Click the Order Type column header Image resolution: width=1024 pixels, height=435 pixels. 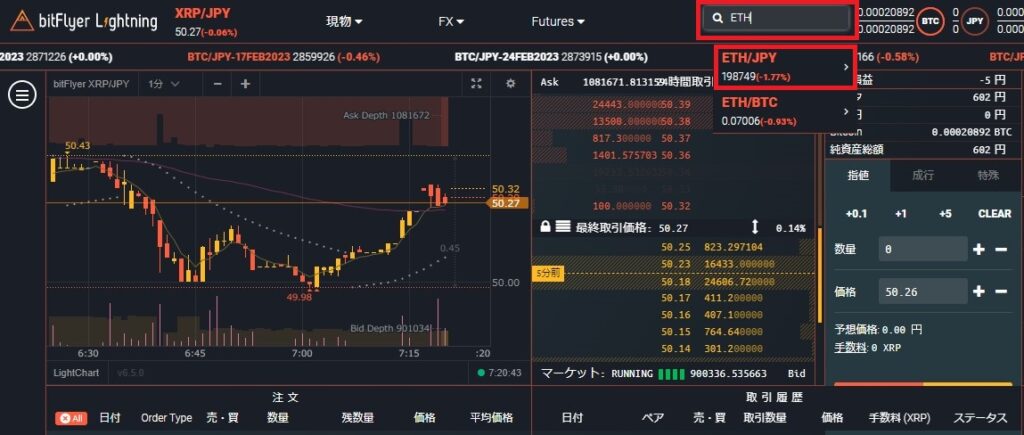[167, 418]
